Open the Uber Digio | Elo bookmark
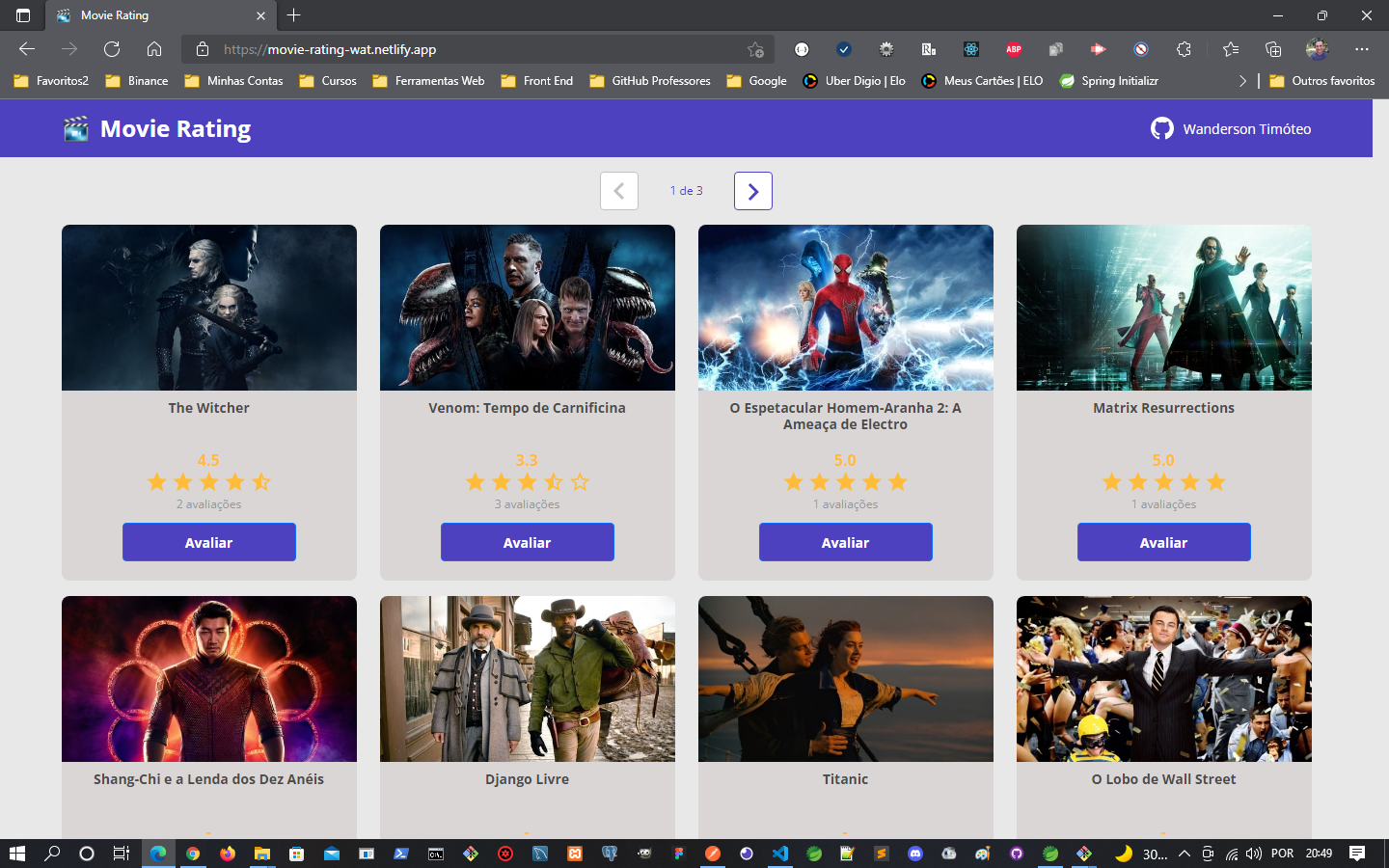 pyautogui.click(x=854, y=81)
